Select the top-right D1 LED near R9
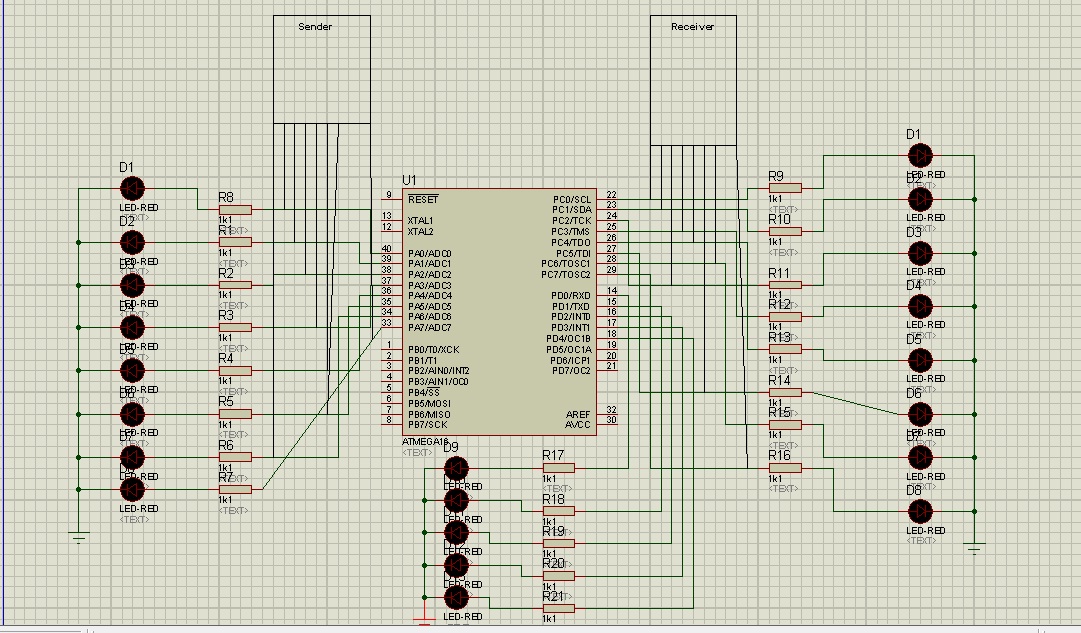Viewport: 1081px width, 633px height. [920, 156]
